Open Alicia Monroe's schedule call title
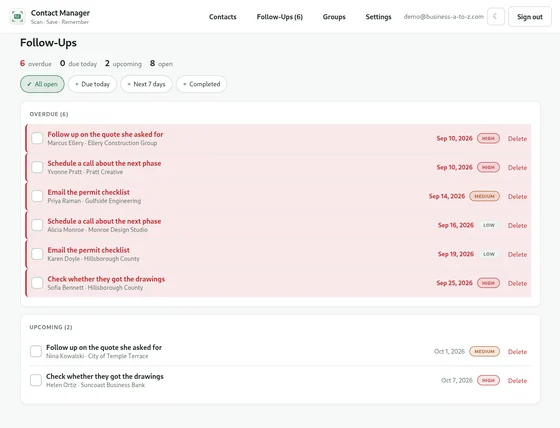The height and width of the screenshot is (428, 560). pyautogui.click(x=104, y=221)
